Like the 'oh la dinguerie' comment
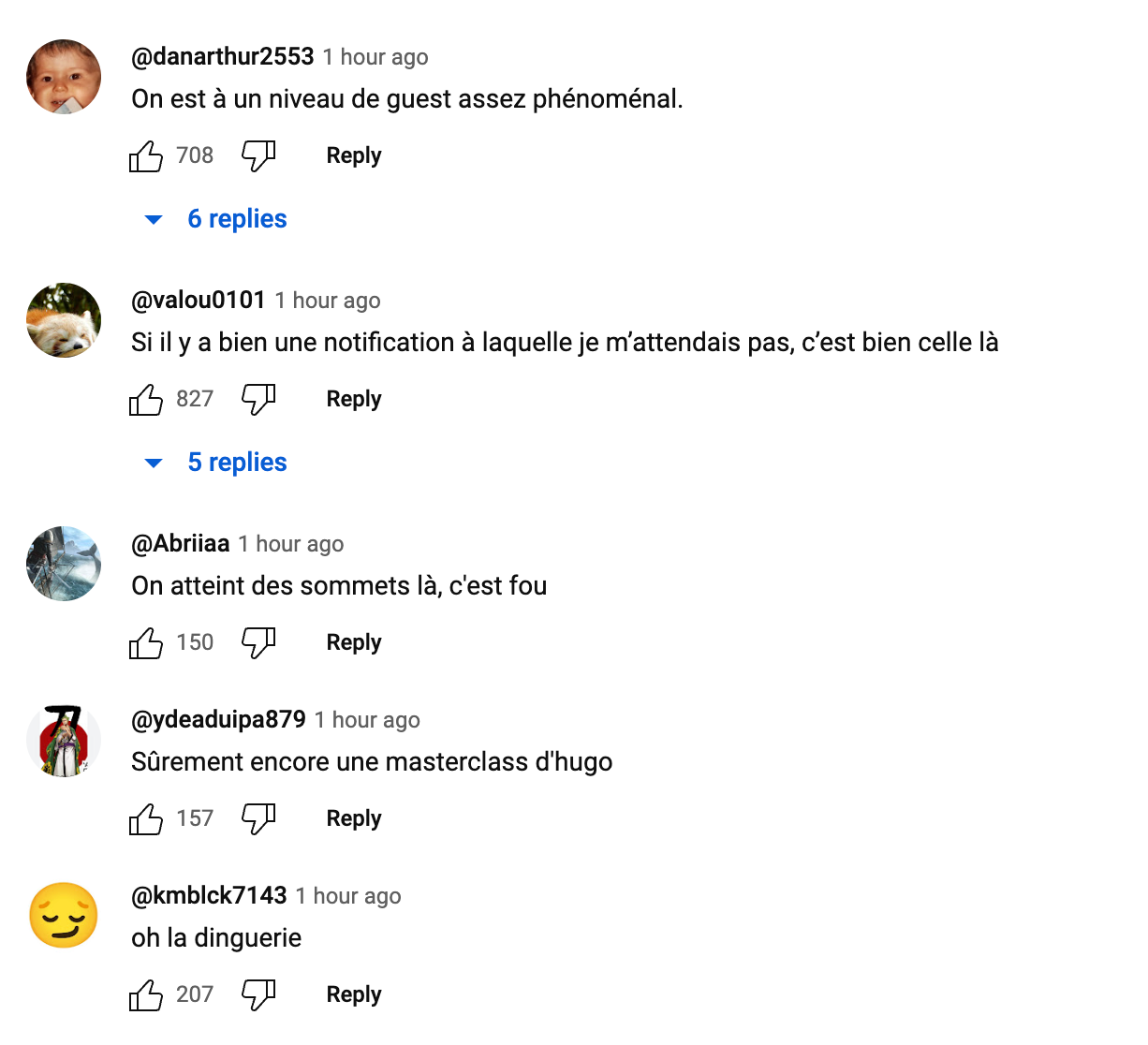The height and width of the screenshot is (1045, 1148). (x=146, y=994)
